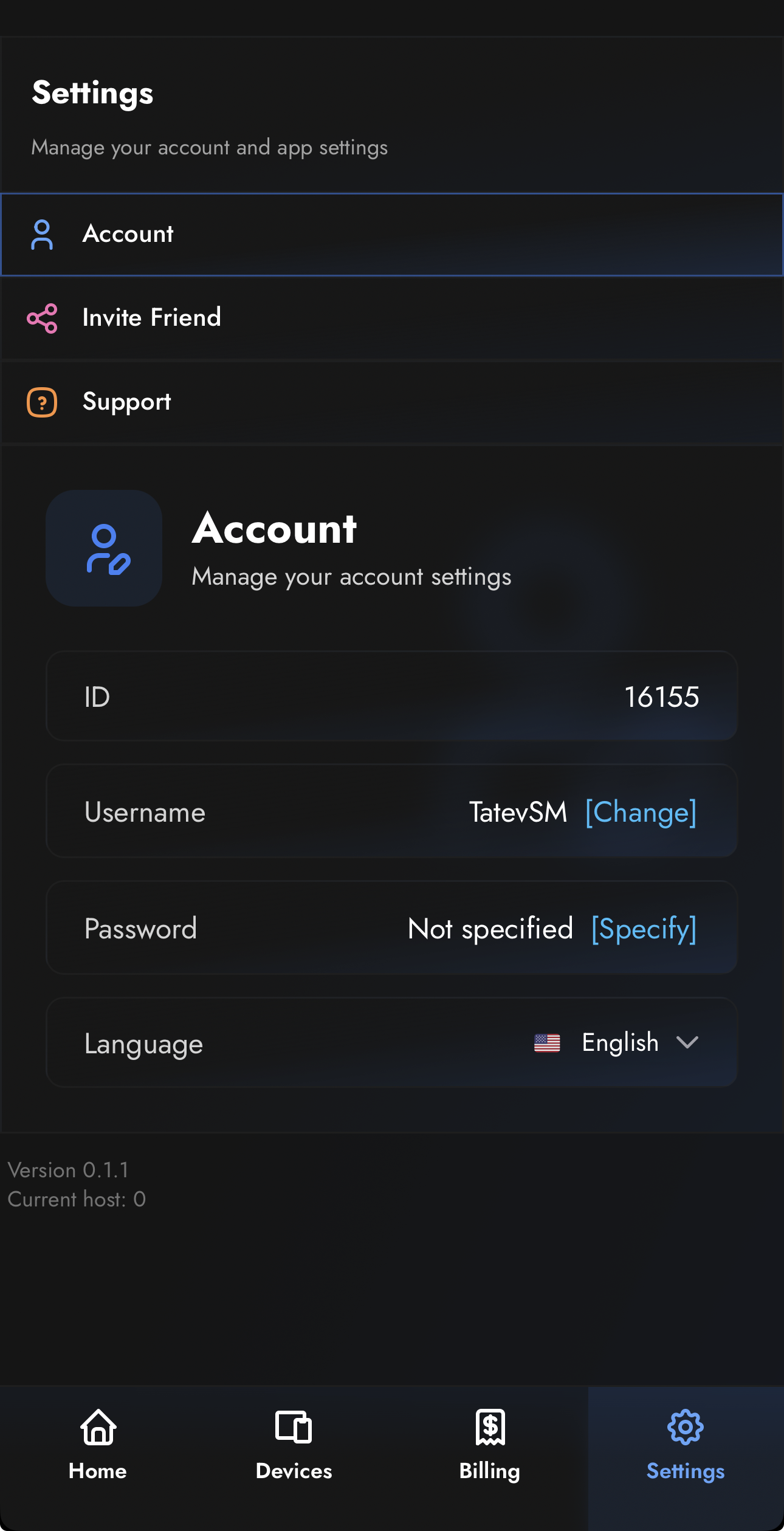
Task: Click the Version 0.1.1 text
Action: [67, 1170]
